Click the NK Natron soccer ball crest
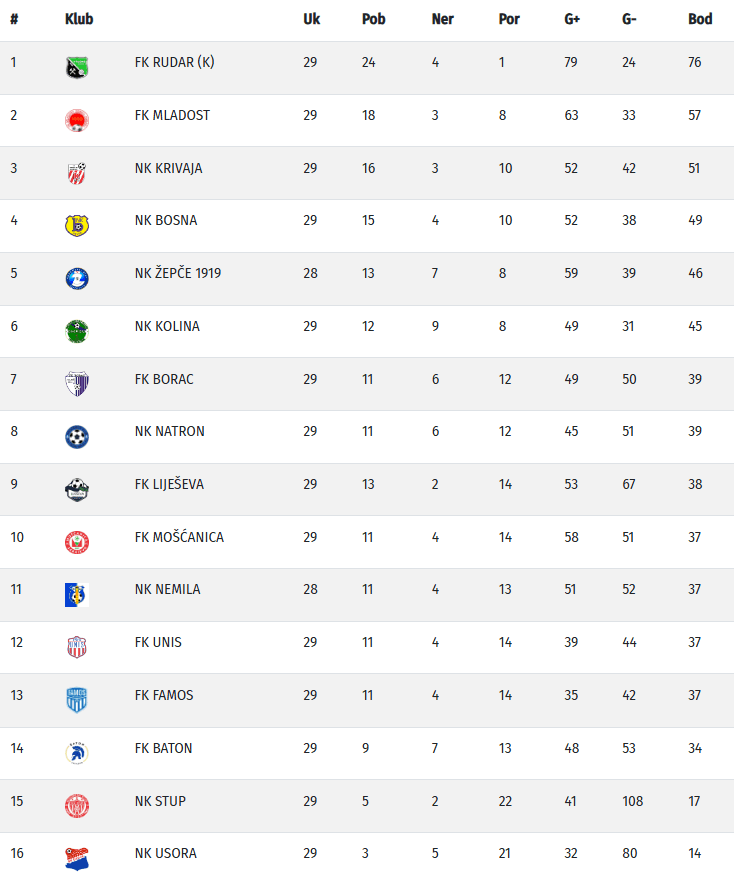The height and width of the screenshot is (887, 734). tap(77, 437)
